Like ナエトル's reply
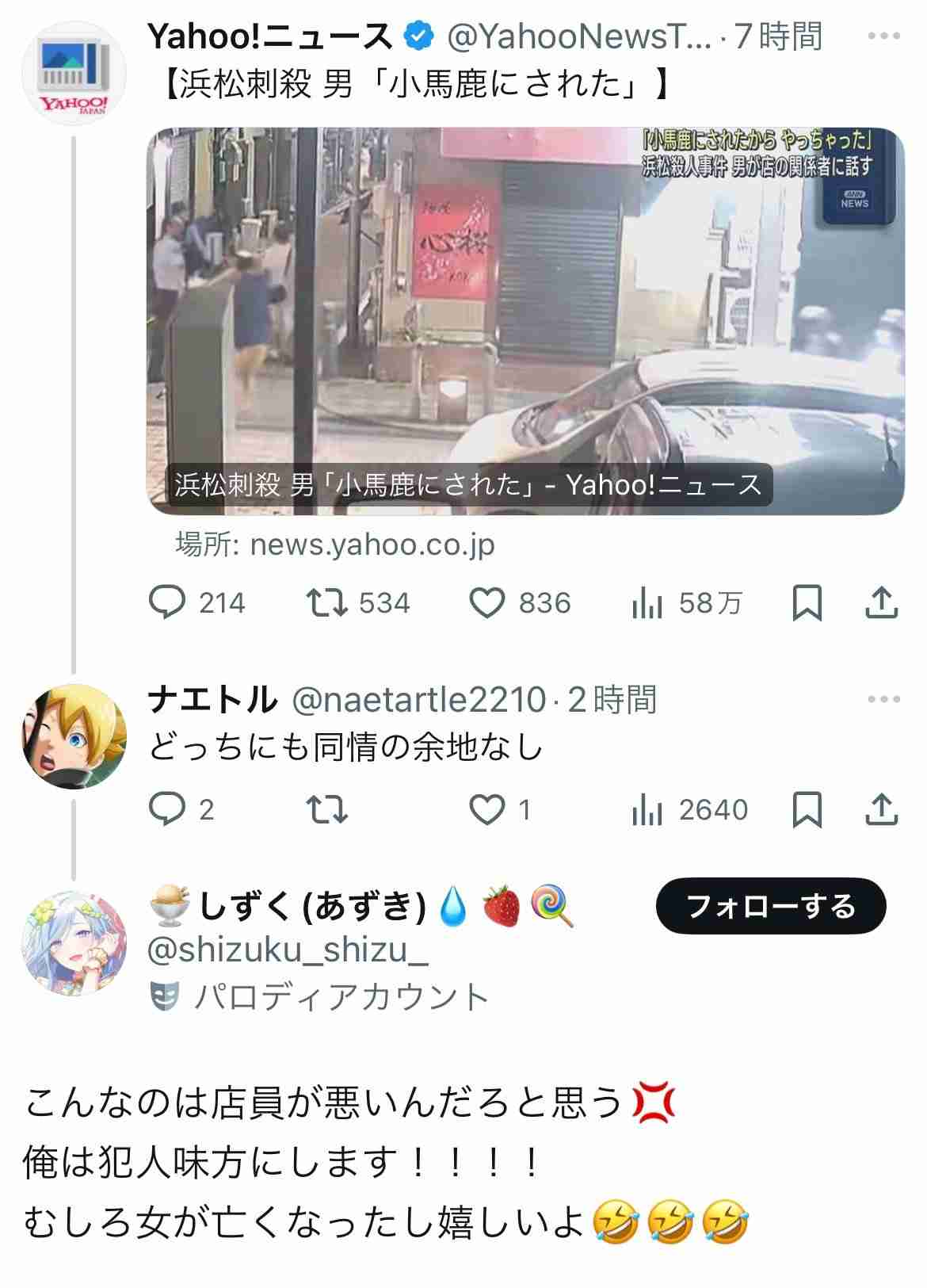Viewport: 927px width, 1288px height. (501, 809)
